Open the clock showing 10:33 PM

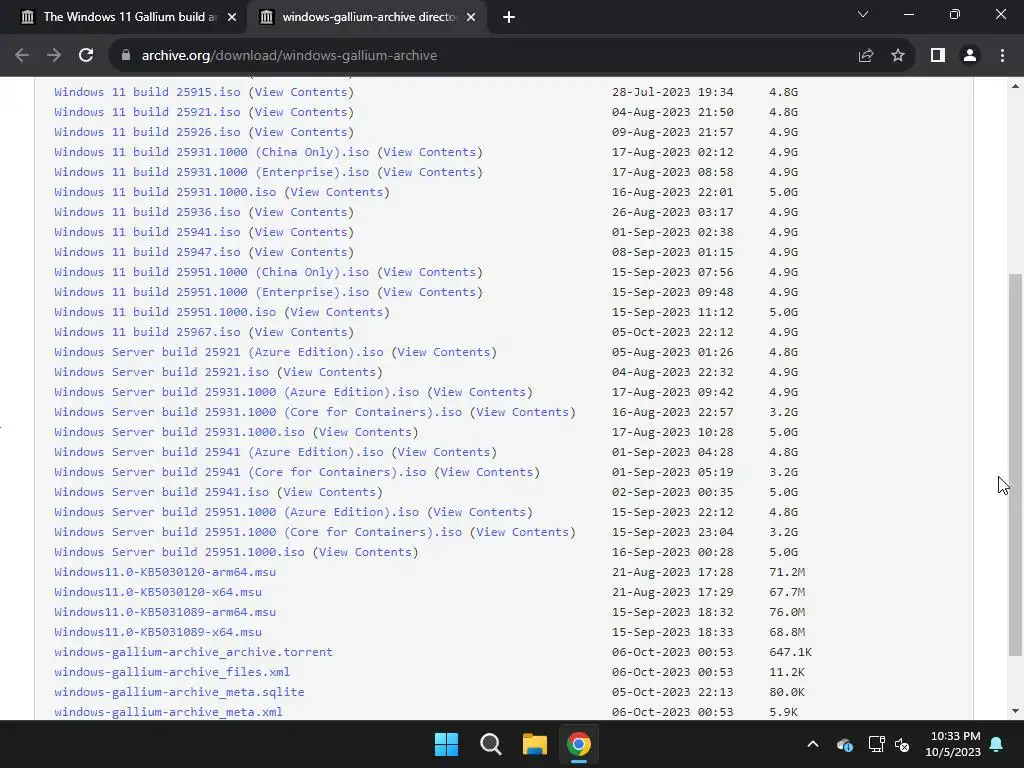[953, 744]
